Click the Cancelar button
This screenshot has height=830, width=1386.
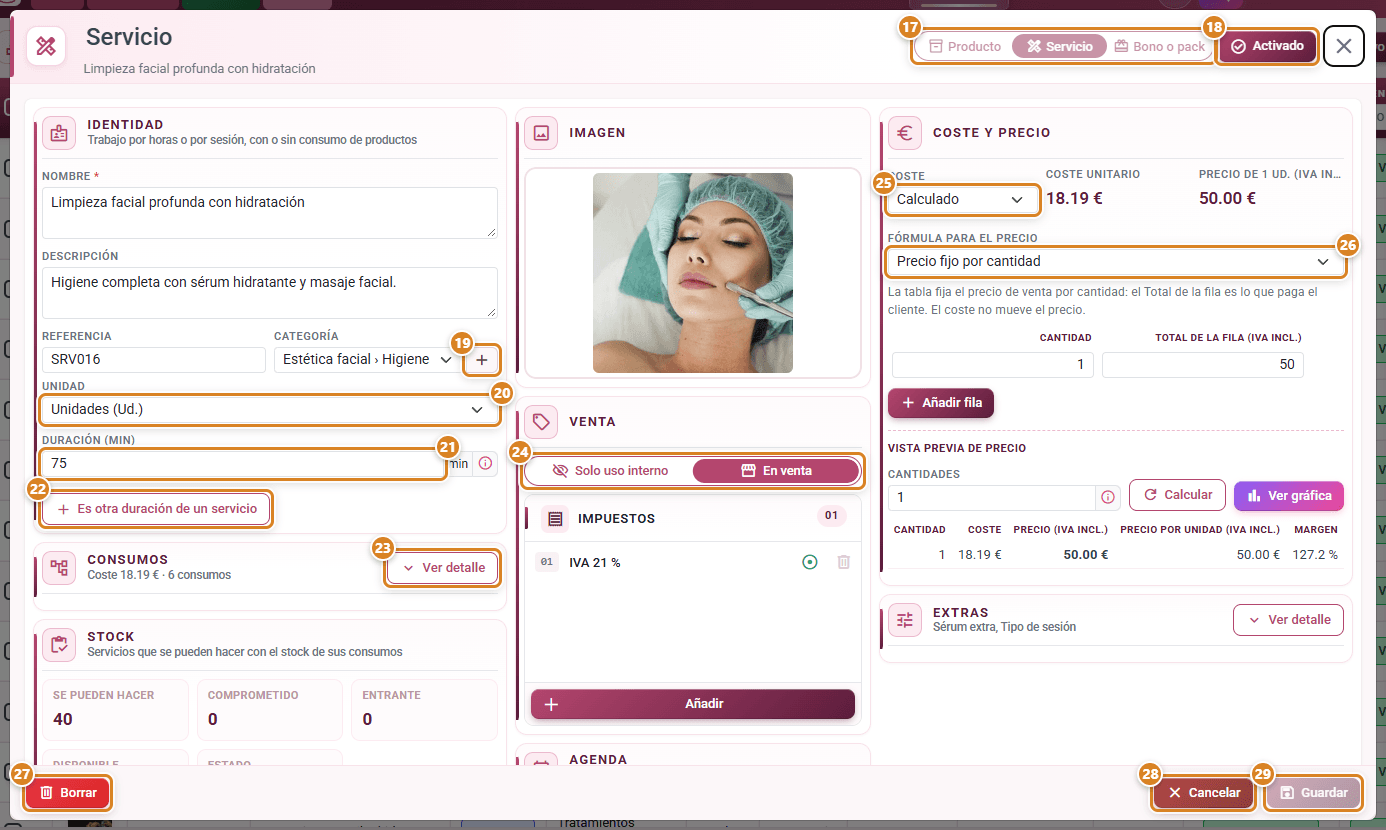(1204, 793)
